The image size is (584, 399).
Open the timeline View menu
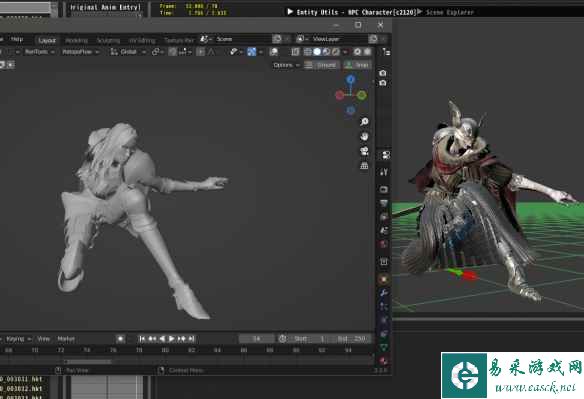point(44,339)
